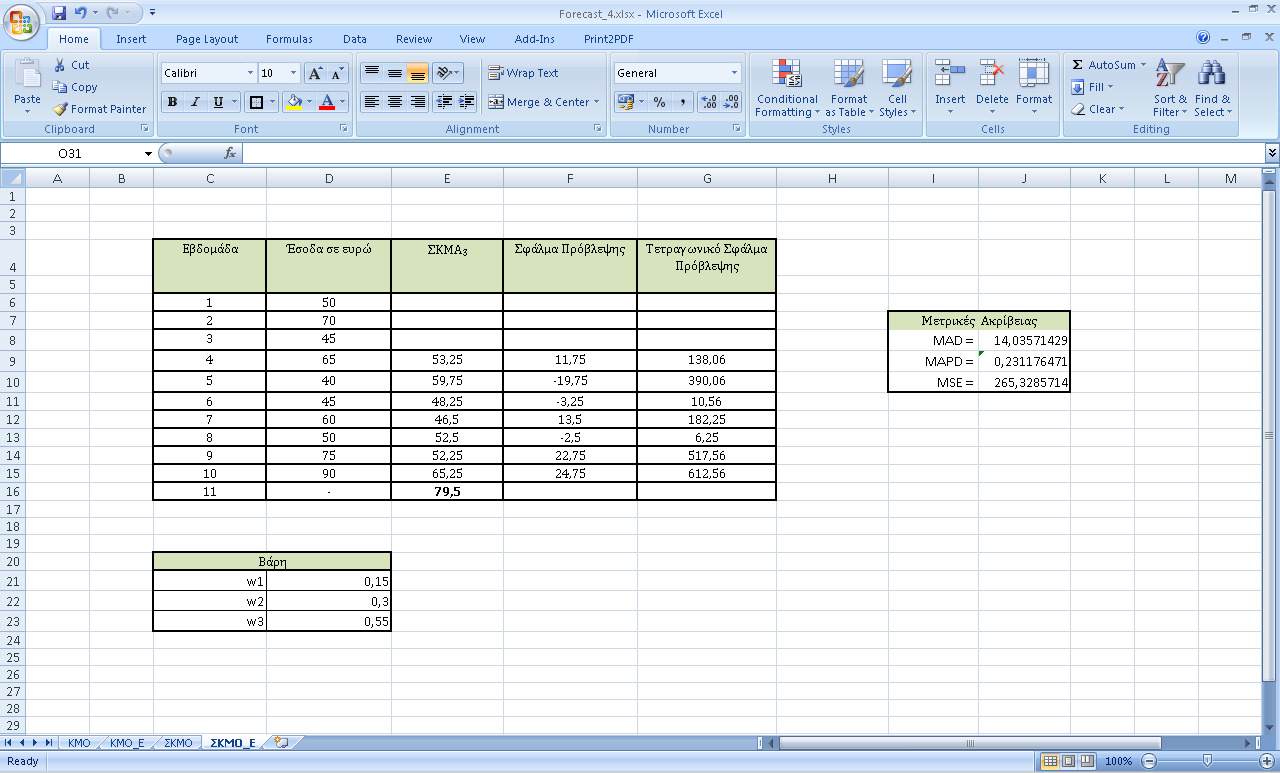Decrease font size with Shrink Font icon
This screenshot has width=1280, height=773.
pos(337,73)
